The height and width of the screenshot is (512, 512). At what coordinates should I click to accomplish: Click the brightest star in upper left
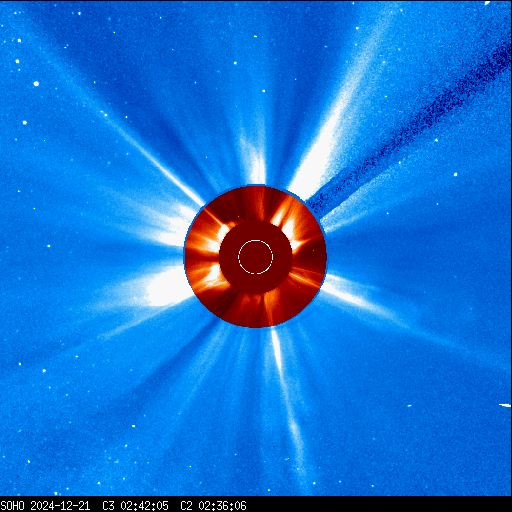coord(36,84)
